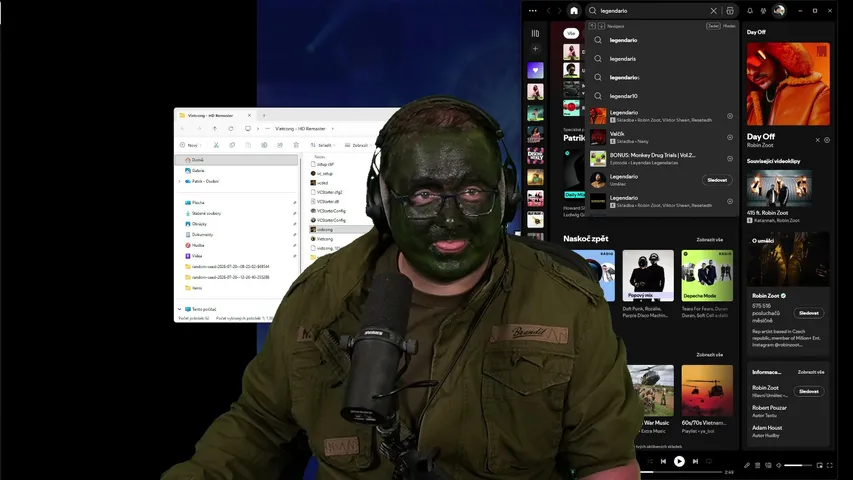Delete the selected file with the trash icon

point(296,145)
